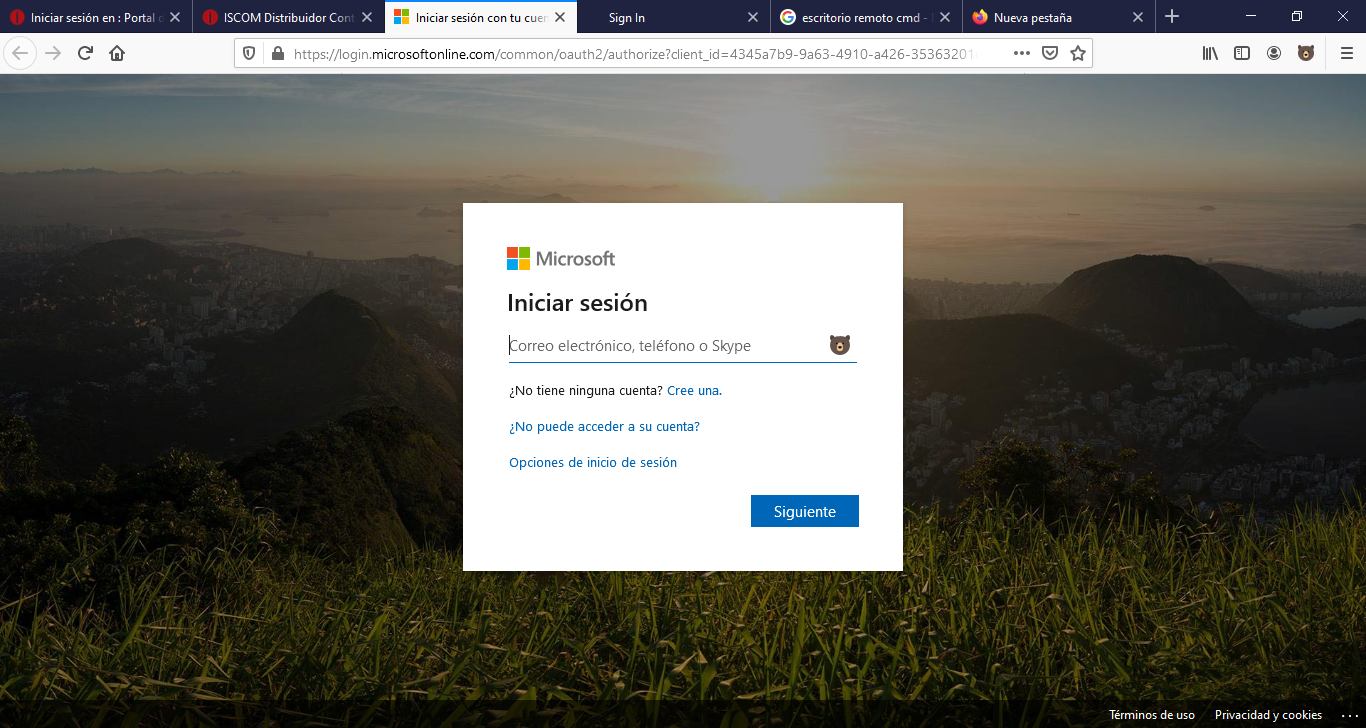Viewport: 1366px width, 728px height.
Task: Close the ISCOM Distribuidor tab
Action: (x=367, y=17)
